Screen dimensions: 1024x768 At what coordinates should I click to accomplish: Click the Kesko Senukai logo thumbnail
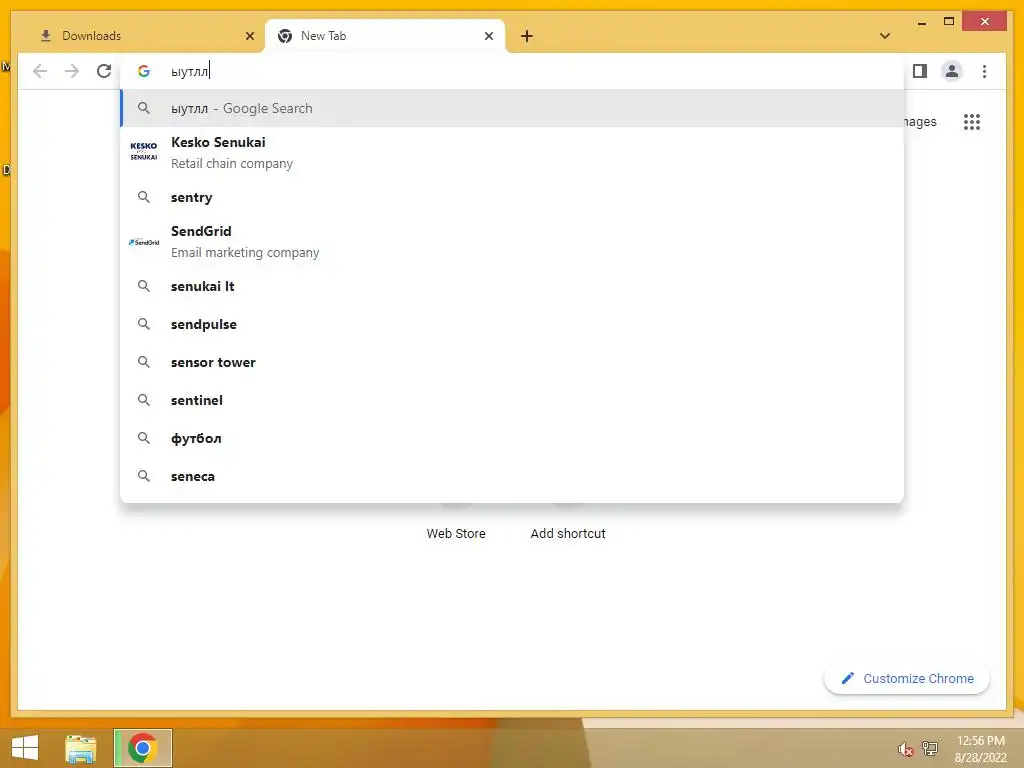(144, 152)
